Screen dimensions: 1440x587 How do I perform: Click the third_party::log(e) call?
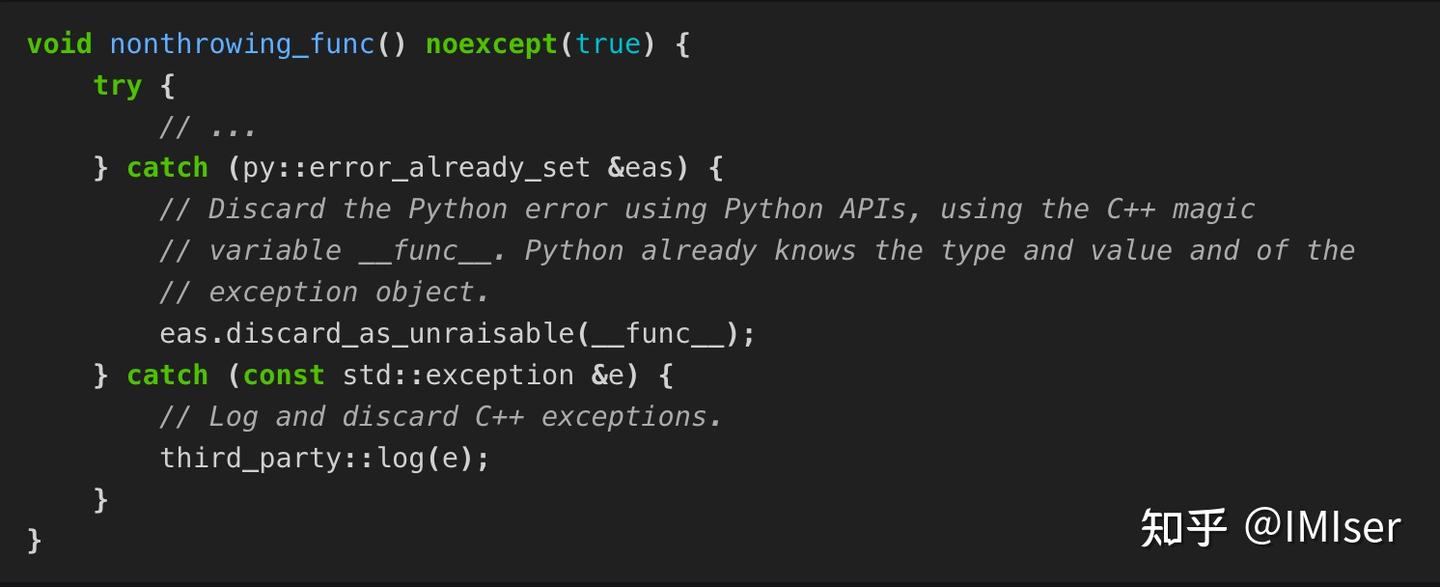(x=325, y=459)
